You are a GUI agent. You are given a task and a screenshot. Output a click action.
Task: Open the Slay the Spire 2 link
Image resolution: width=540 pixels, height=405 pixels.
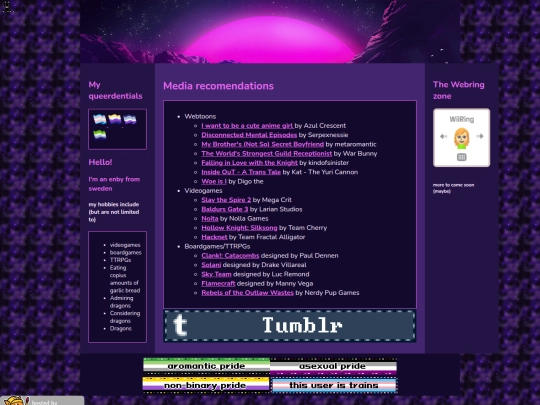(x=226, y=200)
